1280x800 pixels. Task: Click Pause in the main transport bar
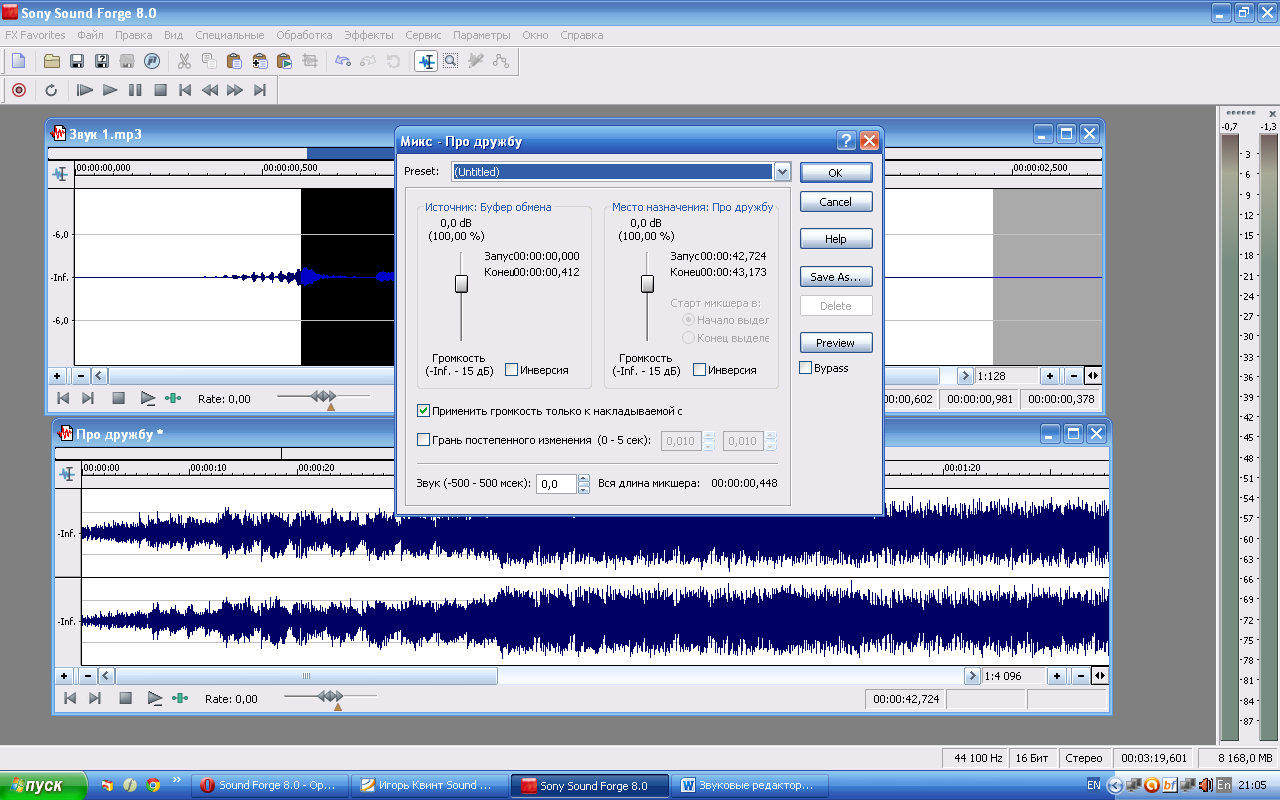[x=135, y=90]
